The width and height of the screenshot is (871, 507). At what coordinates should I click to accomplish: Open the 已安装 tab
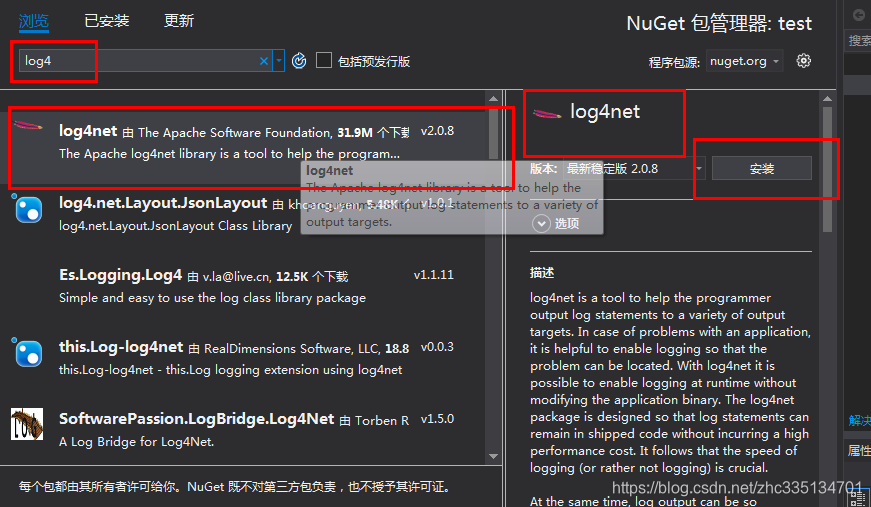pyautogui.click(x=107, y=21)
